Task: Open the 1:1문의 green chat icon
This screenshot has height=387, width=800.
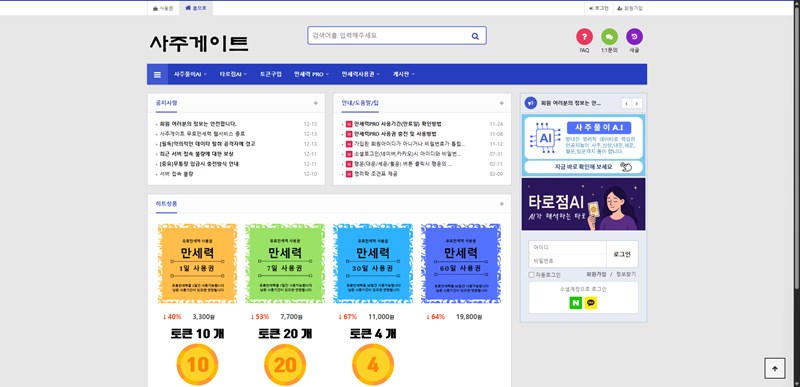Action: pos(609,37)
